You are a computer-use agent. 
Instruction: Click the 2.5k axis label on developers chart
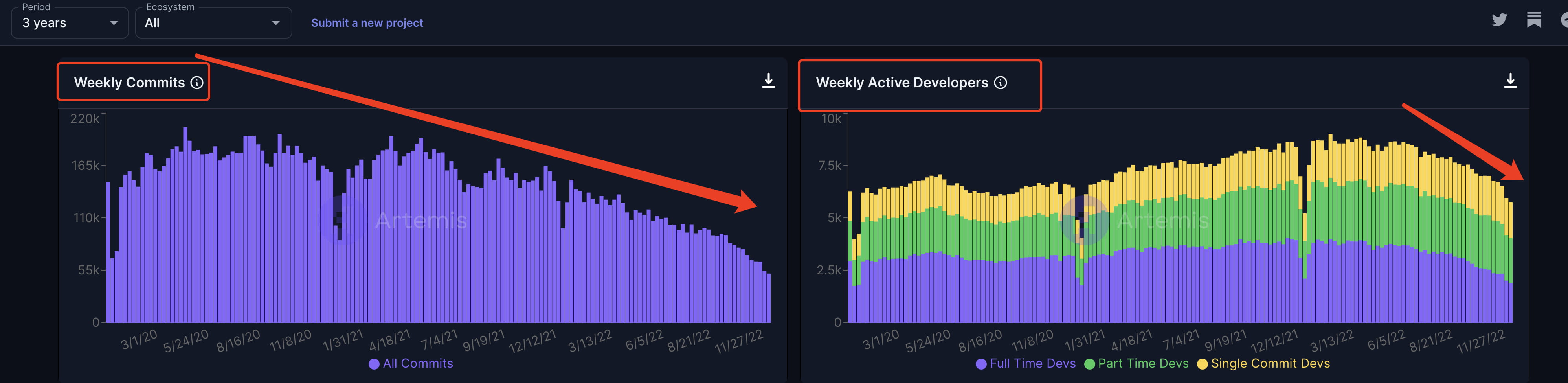coord(829,271)
